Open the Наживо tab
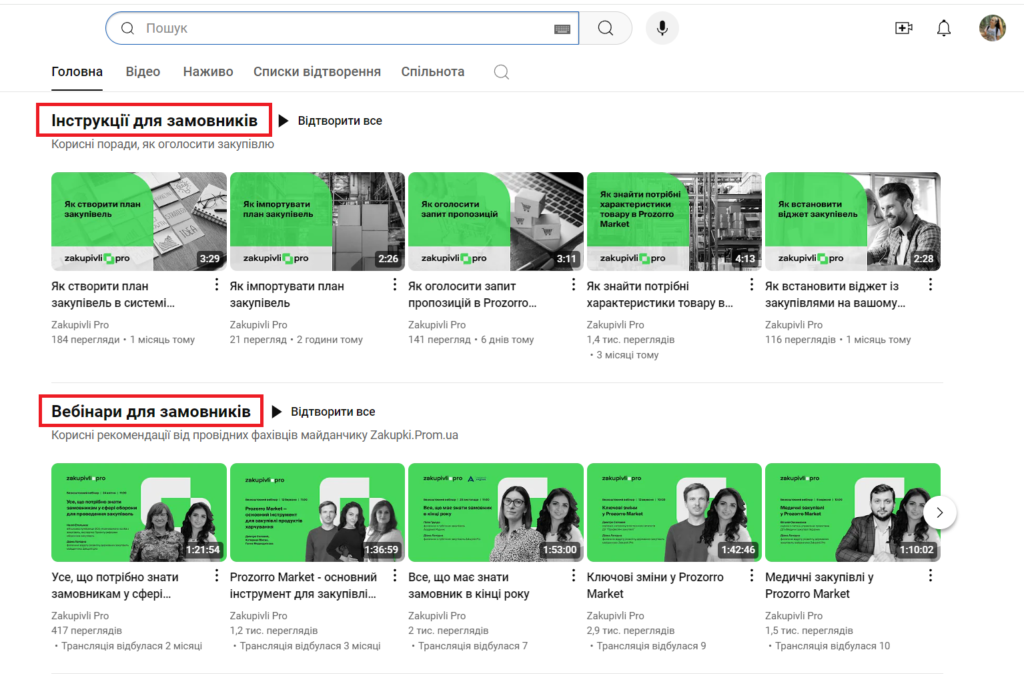Viewport: 1024px width, 674px height. pos(208,72)
